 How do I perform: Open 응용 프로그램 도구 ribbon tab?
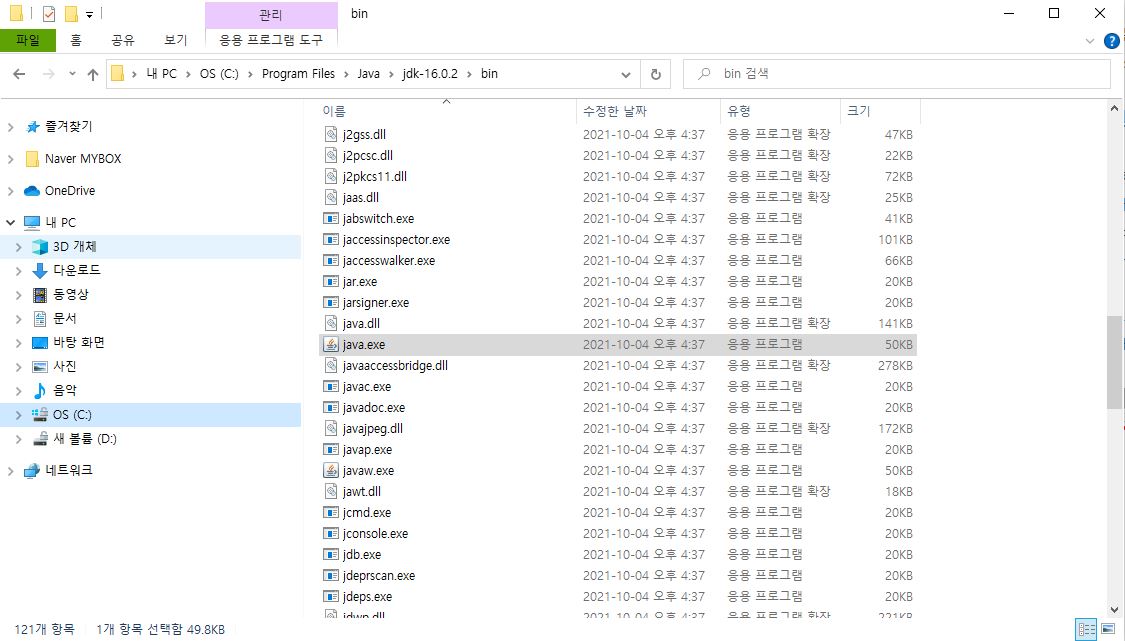coord(271,40)
